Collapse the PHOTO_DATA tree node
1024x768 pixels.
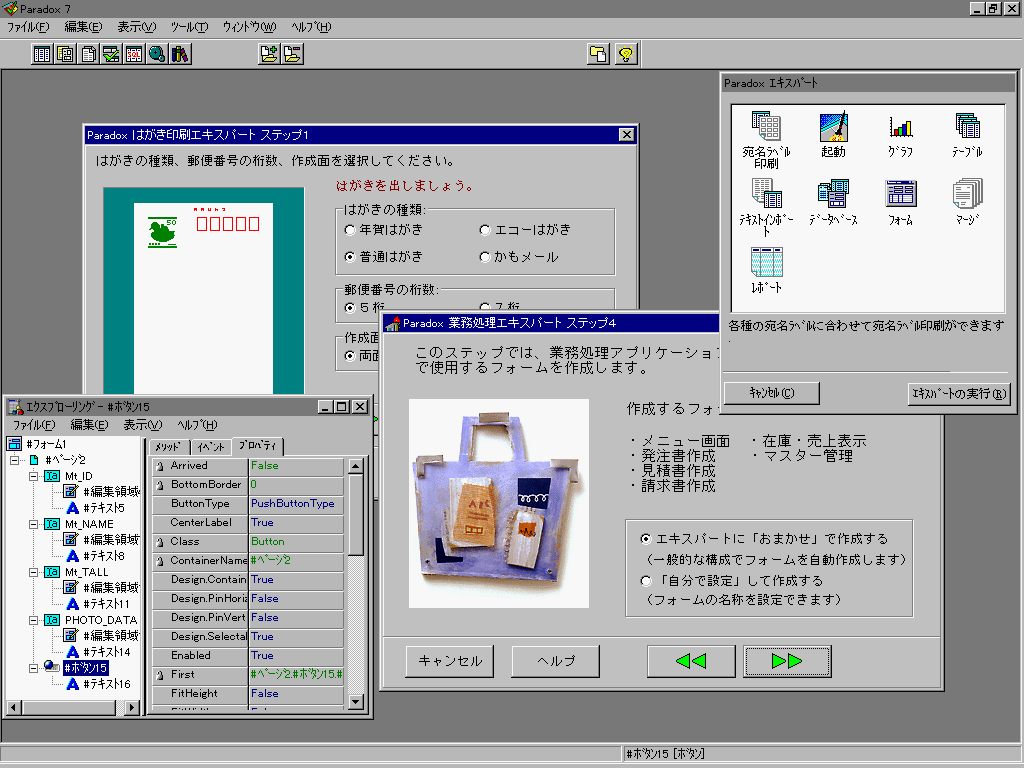click(33, 620)
